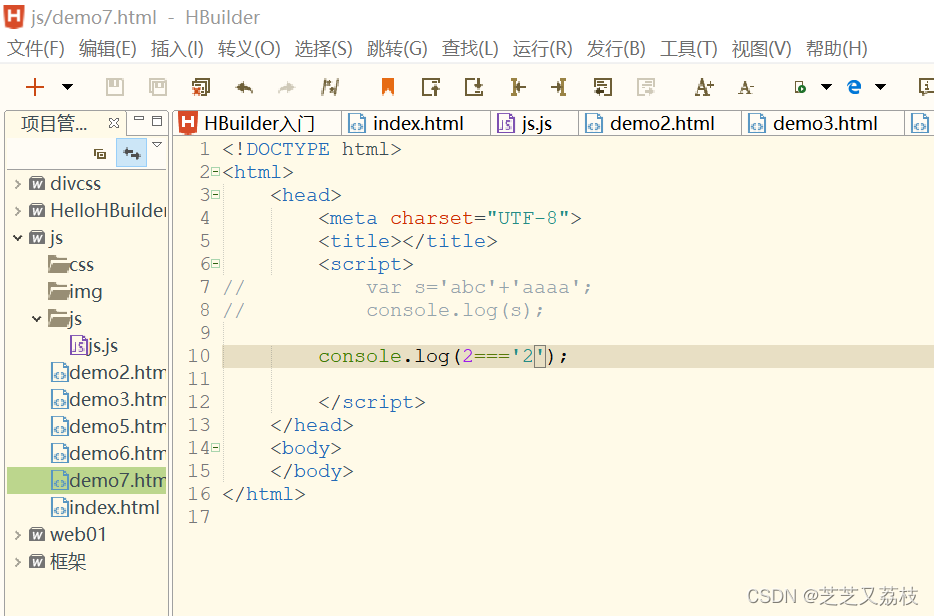Open the Run icon dropdown arrow
934x616 pixels.
click(826, 87)
